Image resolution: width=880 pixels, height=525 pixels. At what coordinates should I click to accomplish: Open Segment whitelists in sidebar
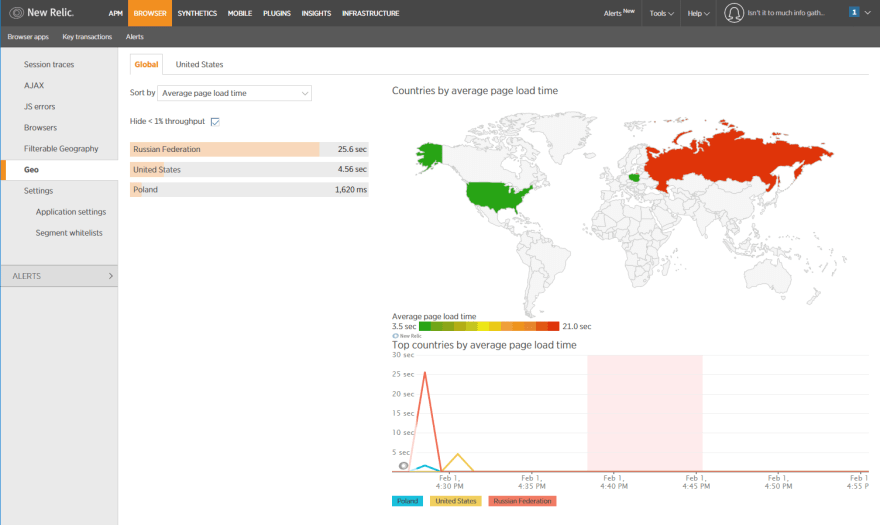(x=69, y=233)
